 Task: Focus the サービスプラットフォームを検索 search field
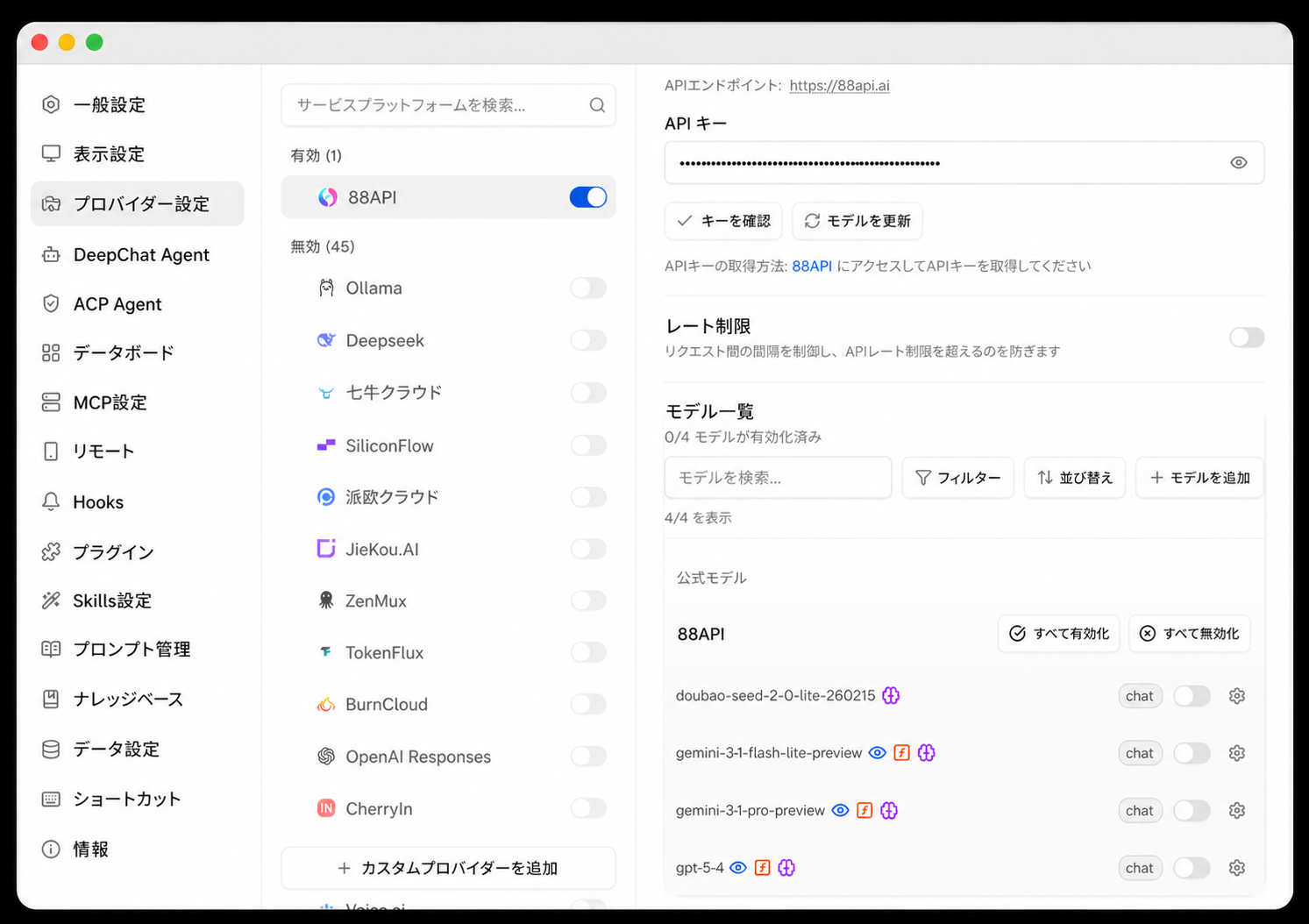pyautogui.click(x=448, y=105)
